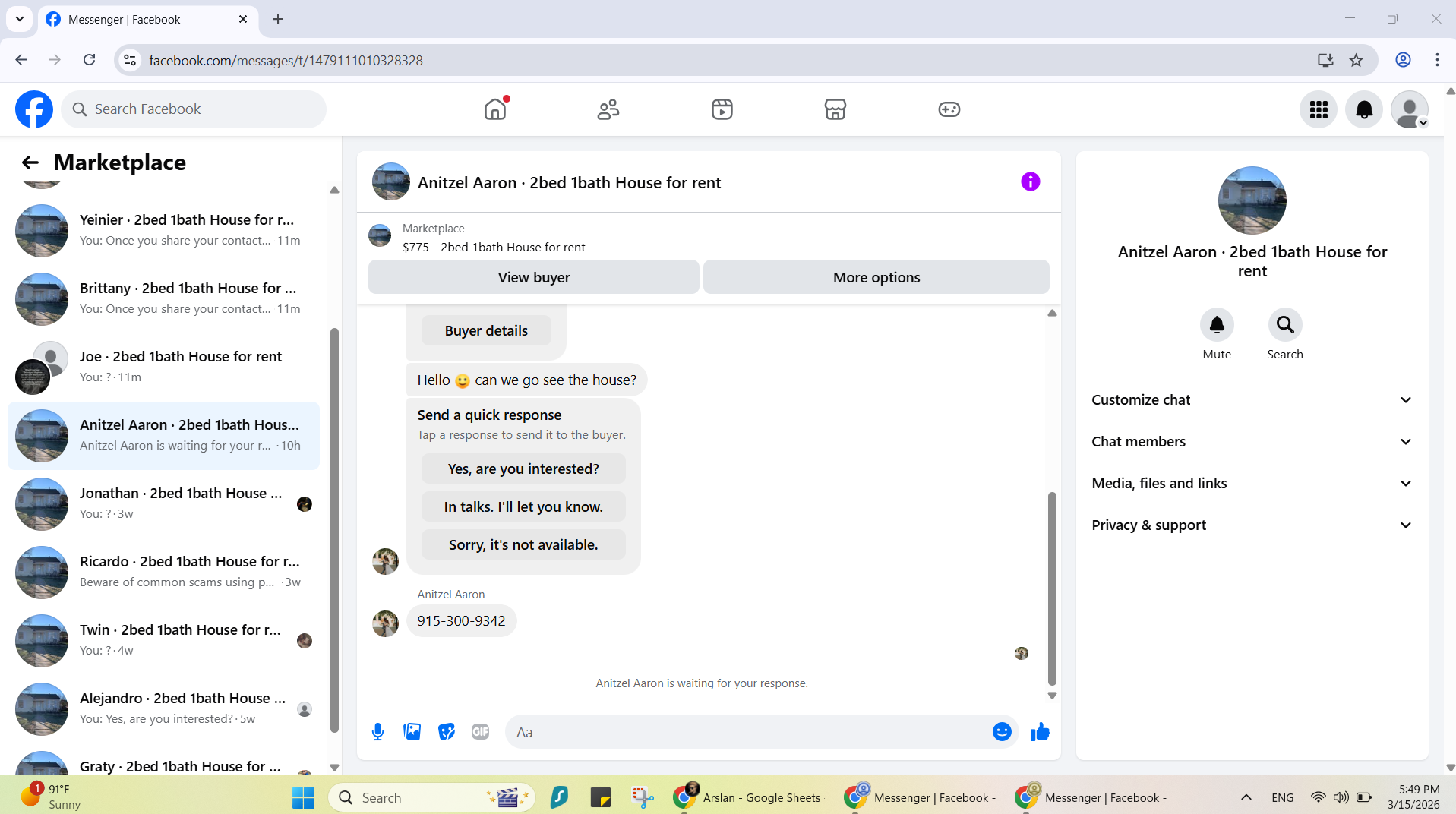Click the Search Facebook field

tap(194, 109)
